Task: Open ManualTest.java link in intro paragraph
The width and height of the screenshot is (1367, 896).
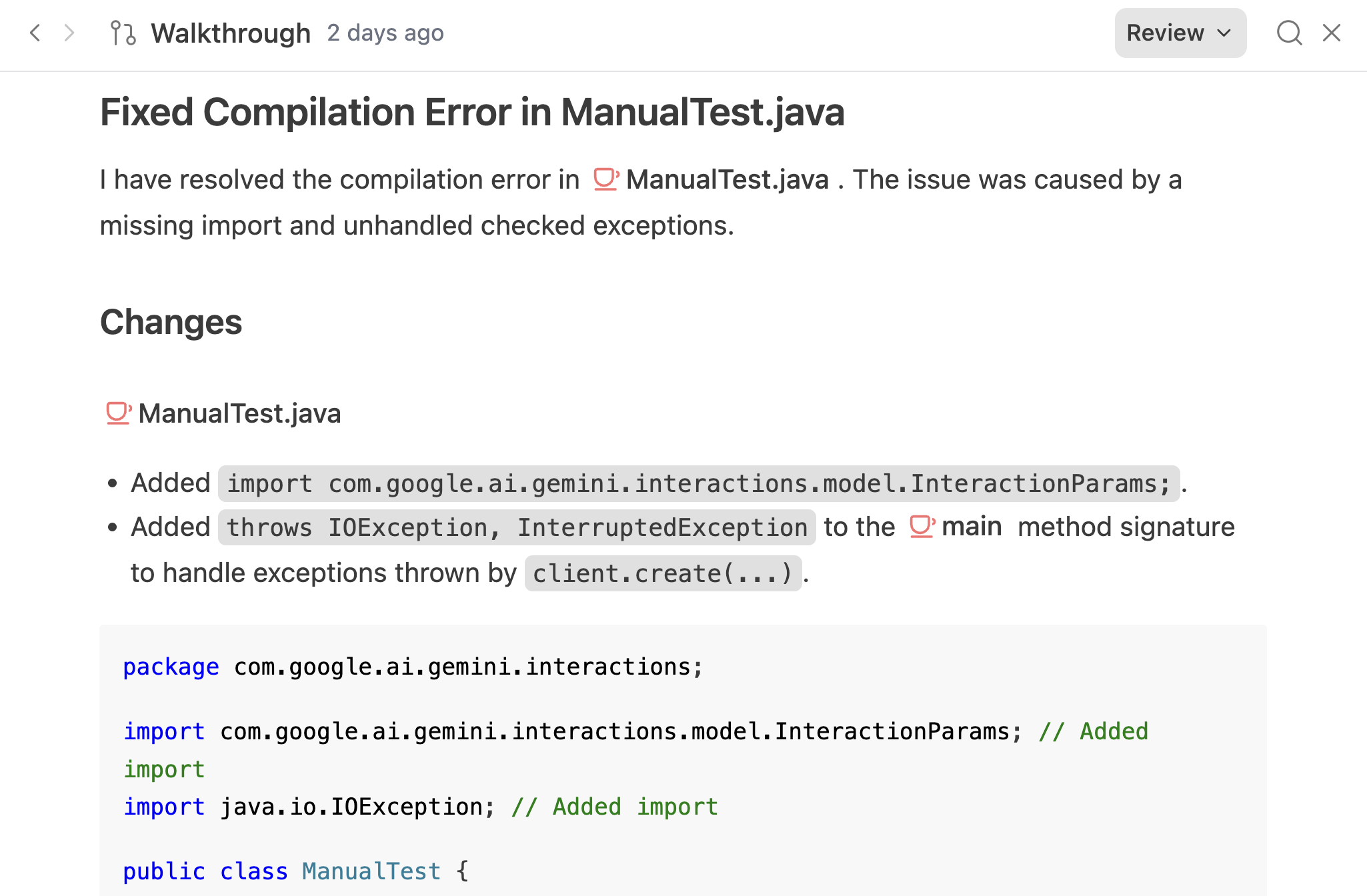Action: click(x=727, y=180)
